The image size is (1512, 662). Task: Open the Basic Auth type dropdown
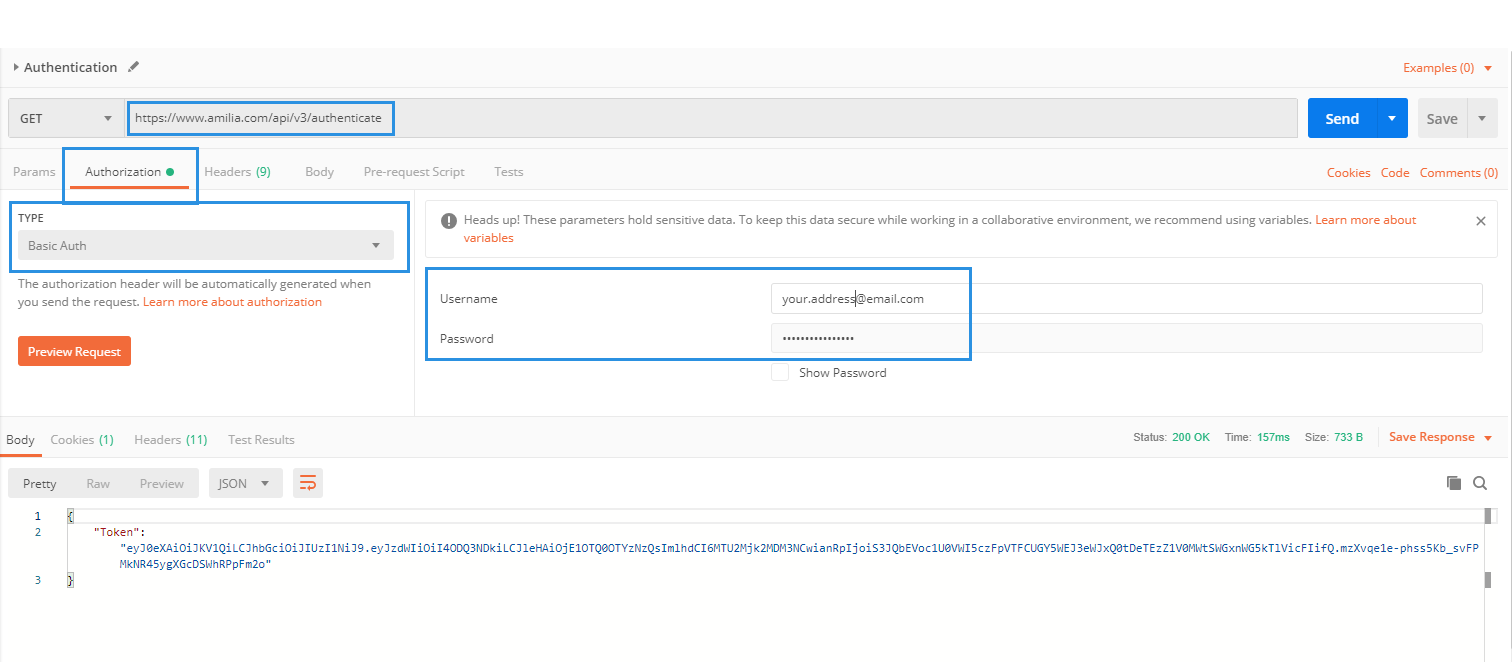[205, 244]
